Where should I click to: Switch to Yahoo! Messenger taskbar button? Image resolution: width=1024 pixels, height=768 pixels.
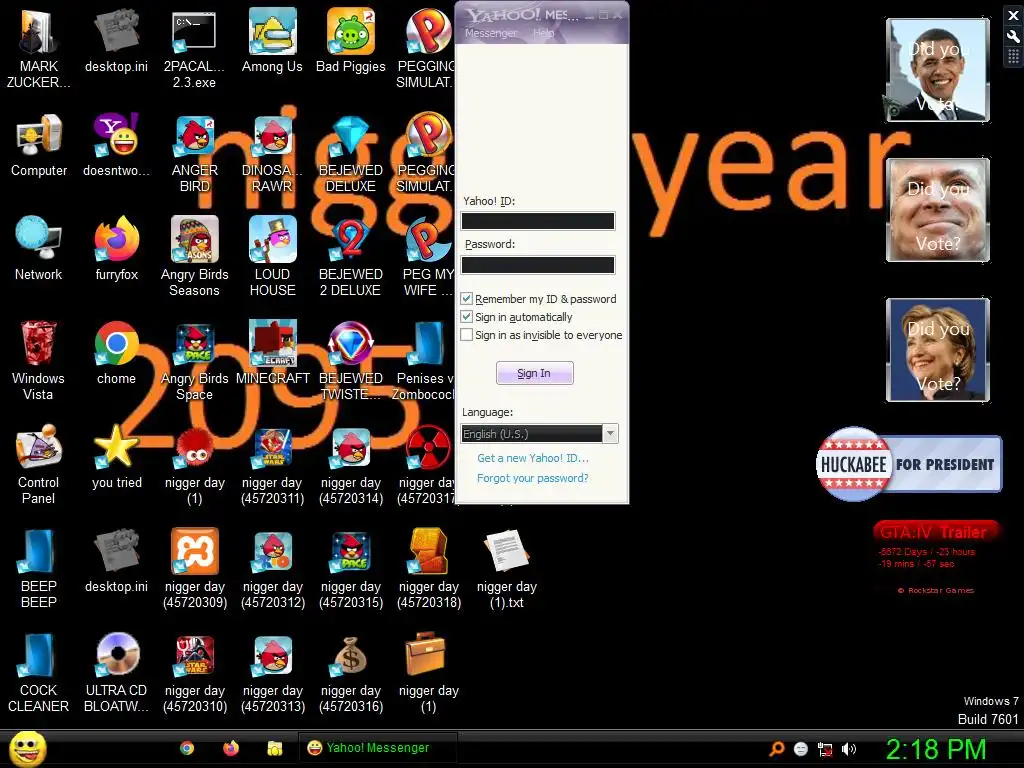(377, 748)
